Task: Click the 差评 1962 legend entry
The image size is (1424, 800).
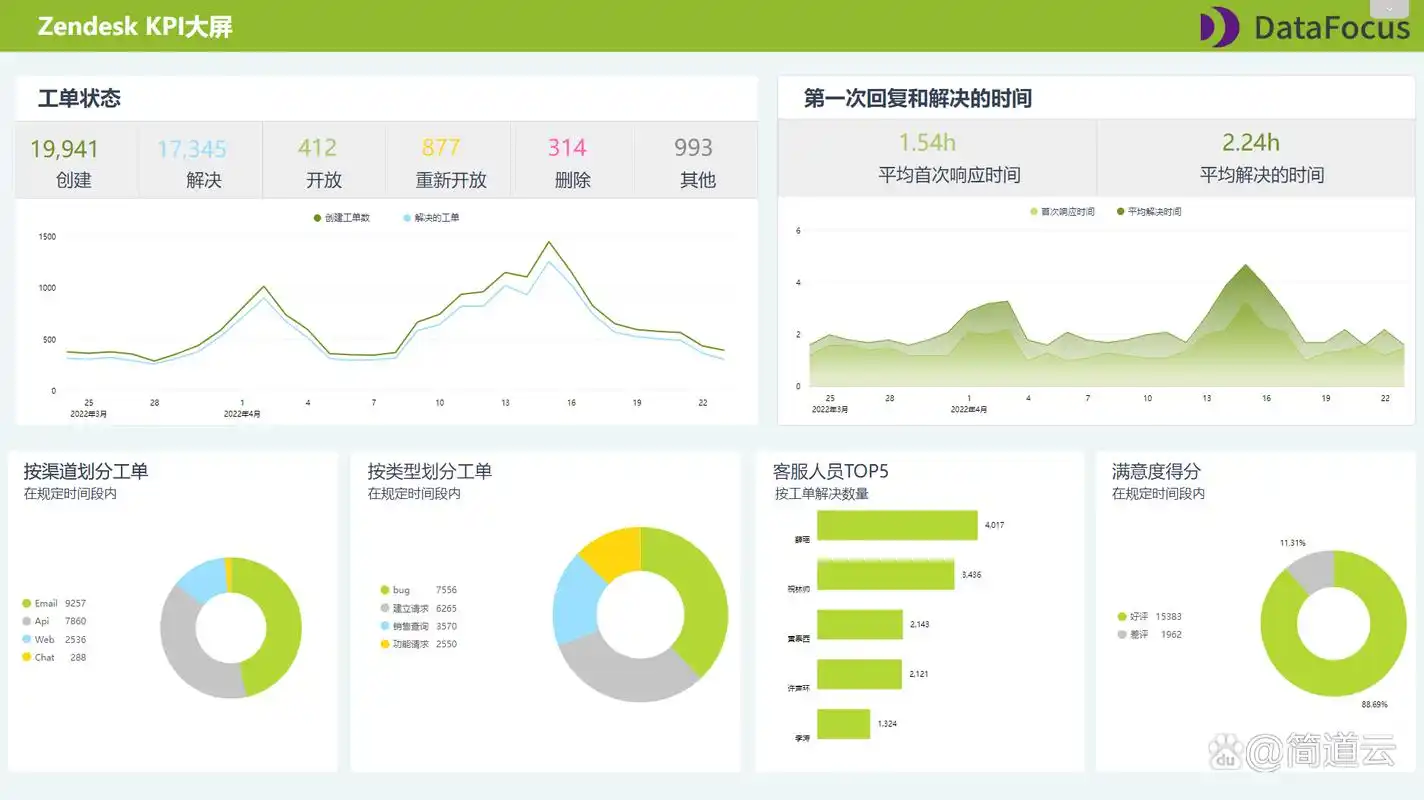Action: [1149, 634]
